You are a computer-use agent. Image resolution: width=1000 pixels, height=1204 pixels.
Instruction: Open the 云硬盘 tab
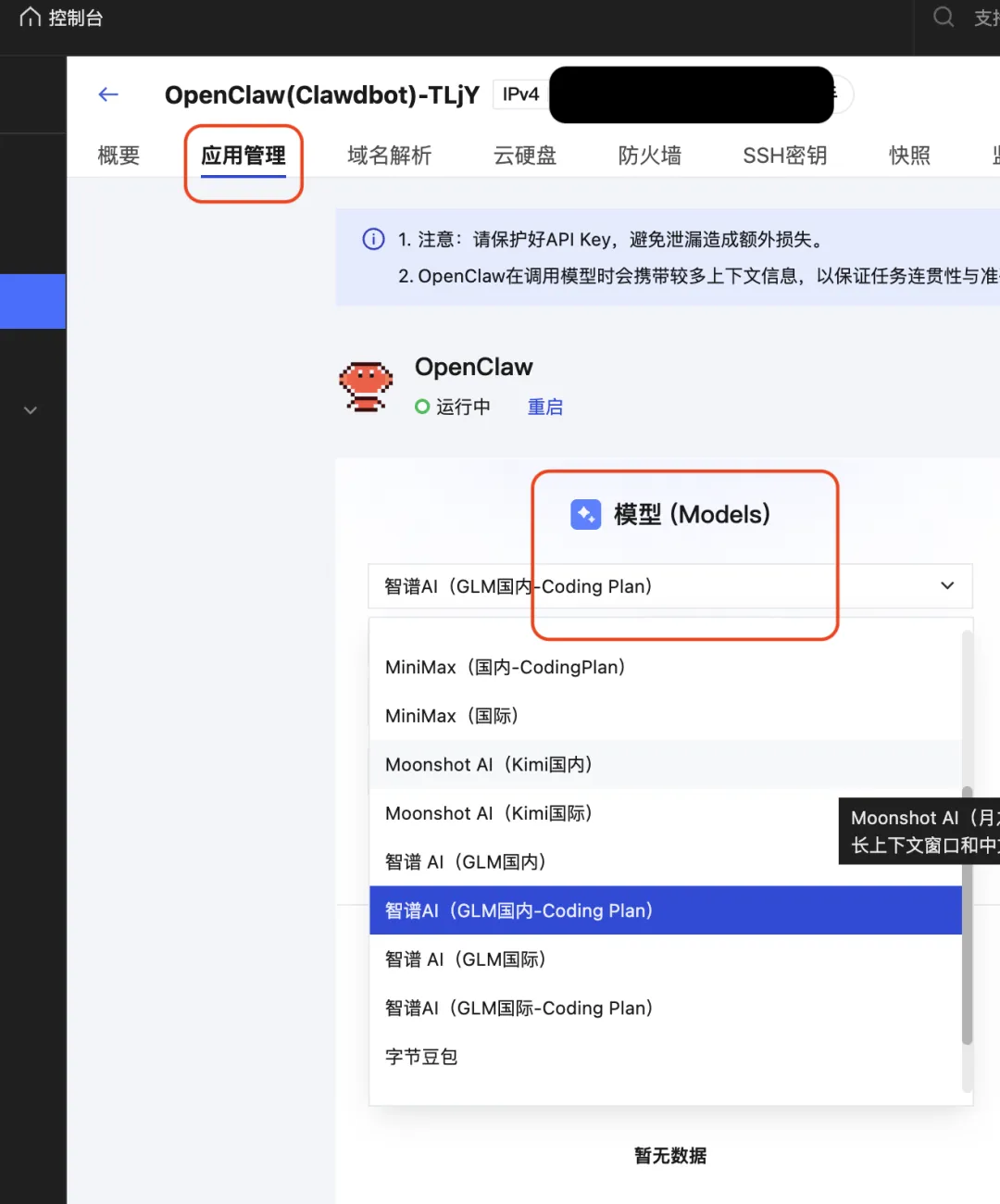pos(525,156)
